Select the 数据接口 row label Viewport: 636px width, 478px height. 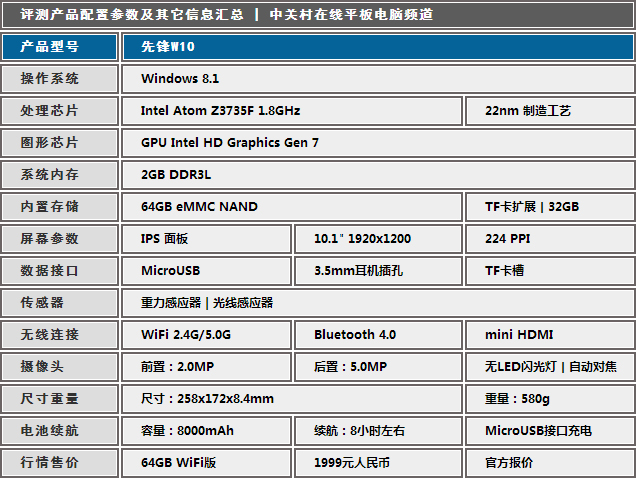pos(60,271)
